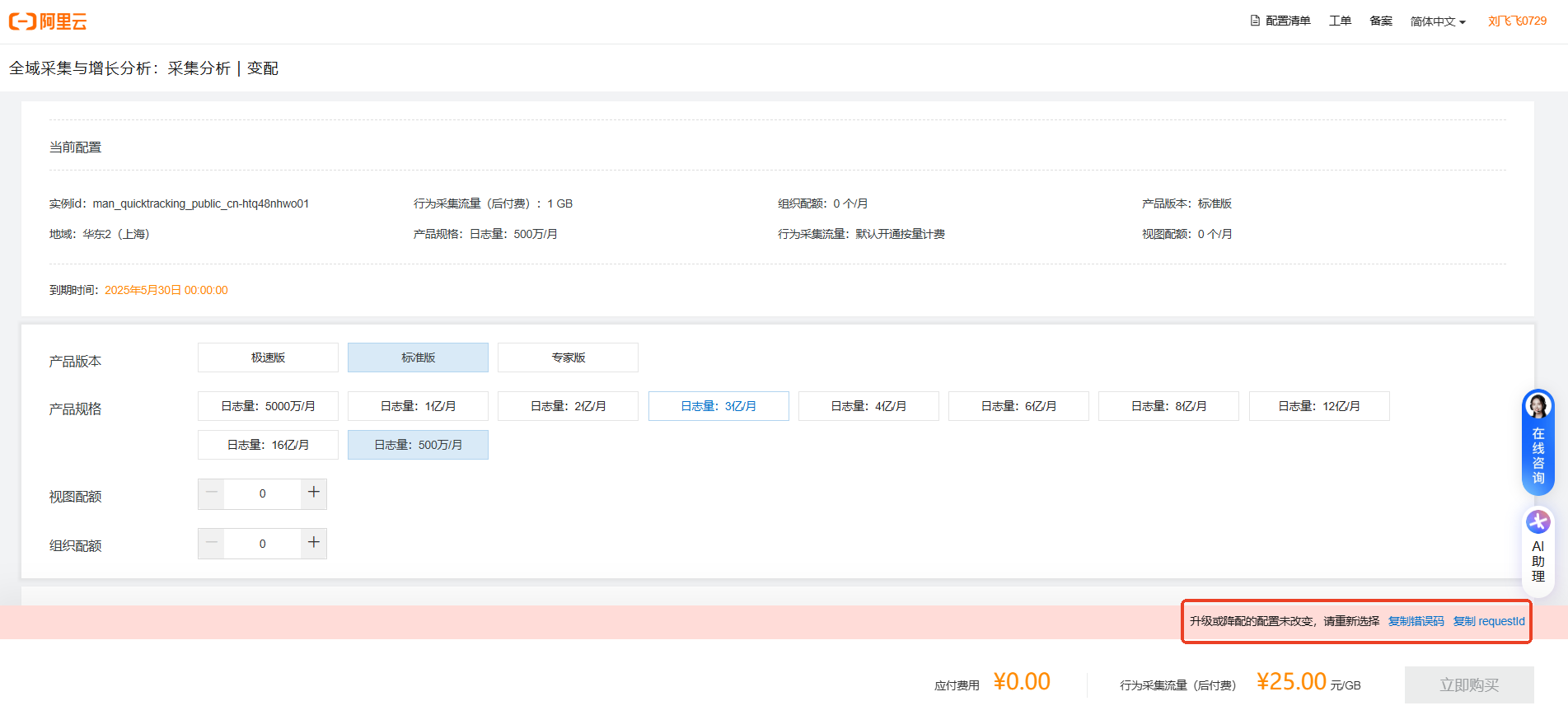
Task: Expand the 简体中文 language dropdown
Action: point(1438,21)
